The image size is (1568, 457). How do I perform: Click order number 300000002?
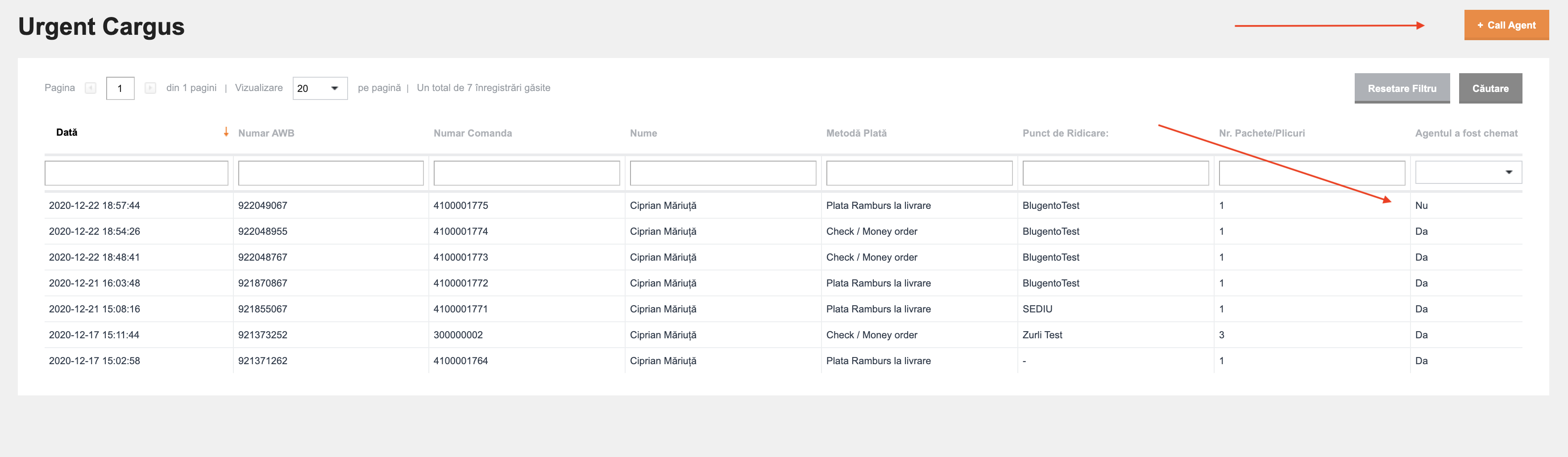point(458,335)
